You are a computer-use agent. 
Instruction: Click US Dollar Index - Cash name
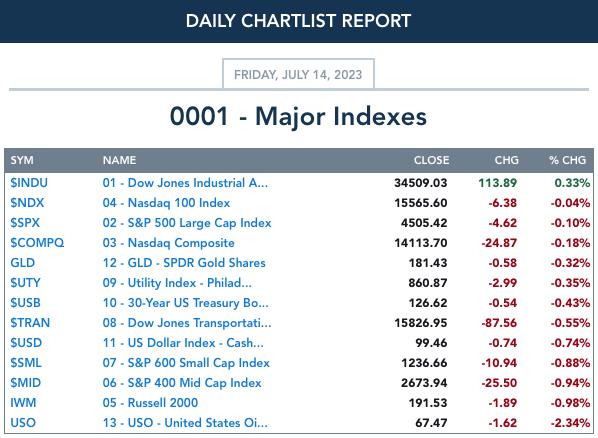point(183,343)
